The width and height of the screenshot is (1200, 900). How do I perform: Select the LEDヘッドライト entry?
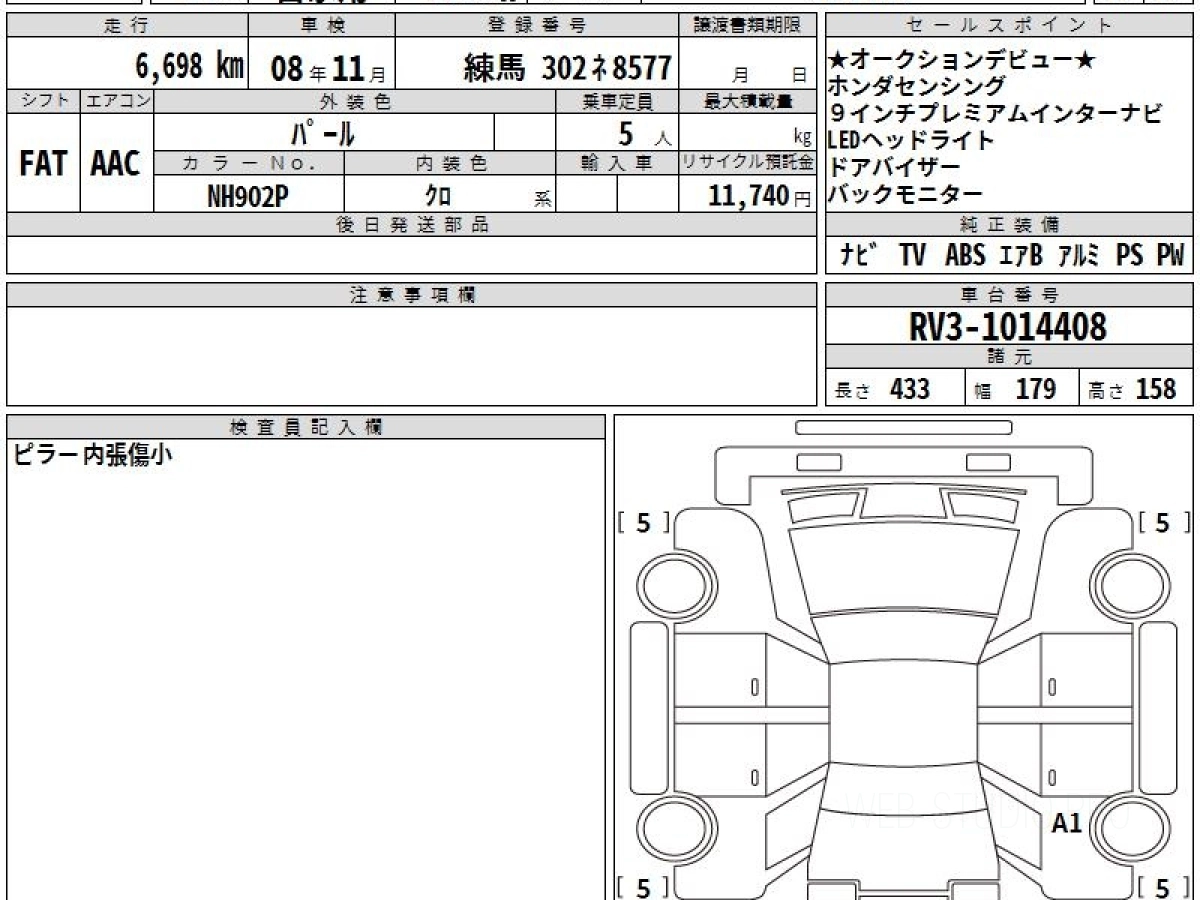911,141
